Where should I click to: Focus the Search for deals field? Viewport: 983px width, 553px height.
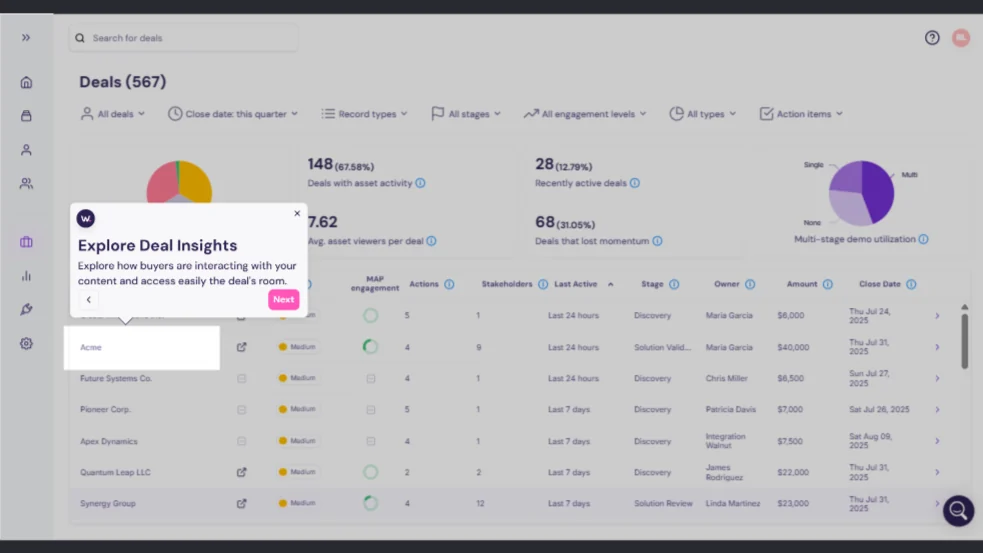183,38
